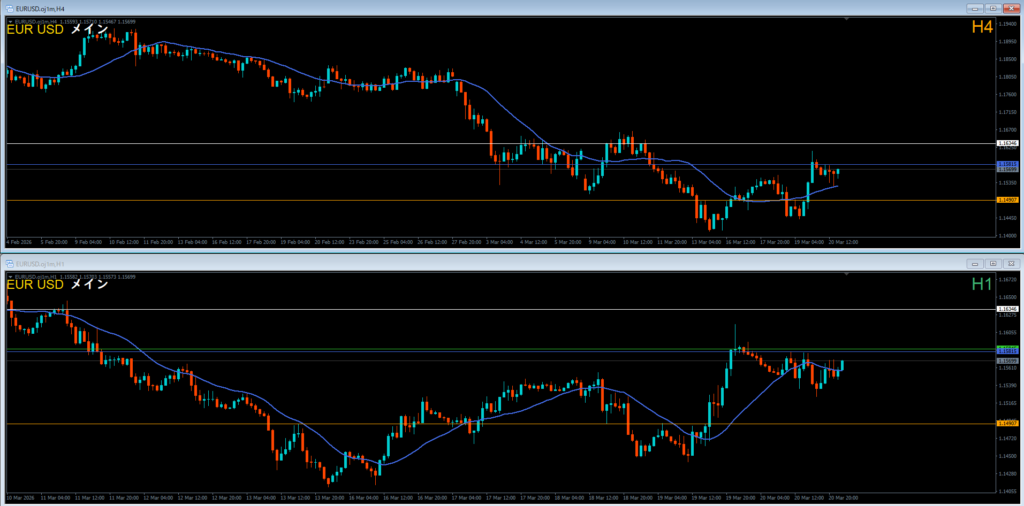1024x506 pixels.
Task: Click the H4 chart window title icon
Action: coord(7,7)
